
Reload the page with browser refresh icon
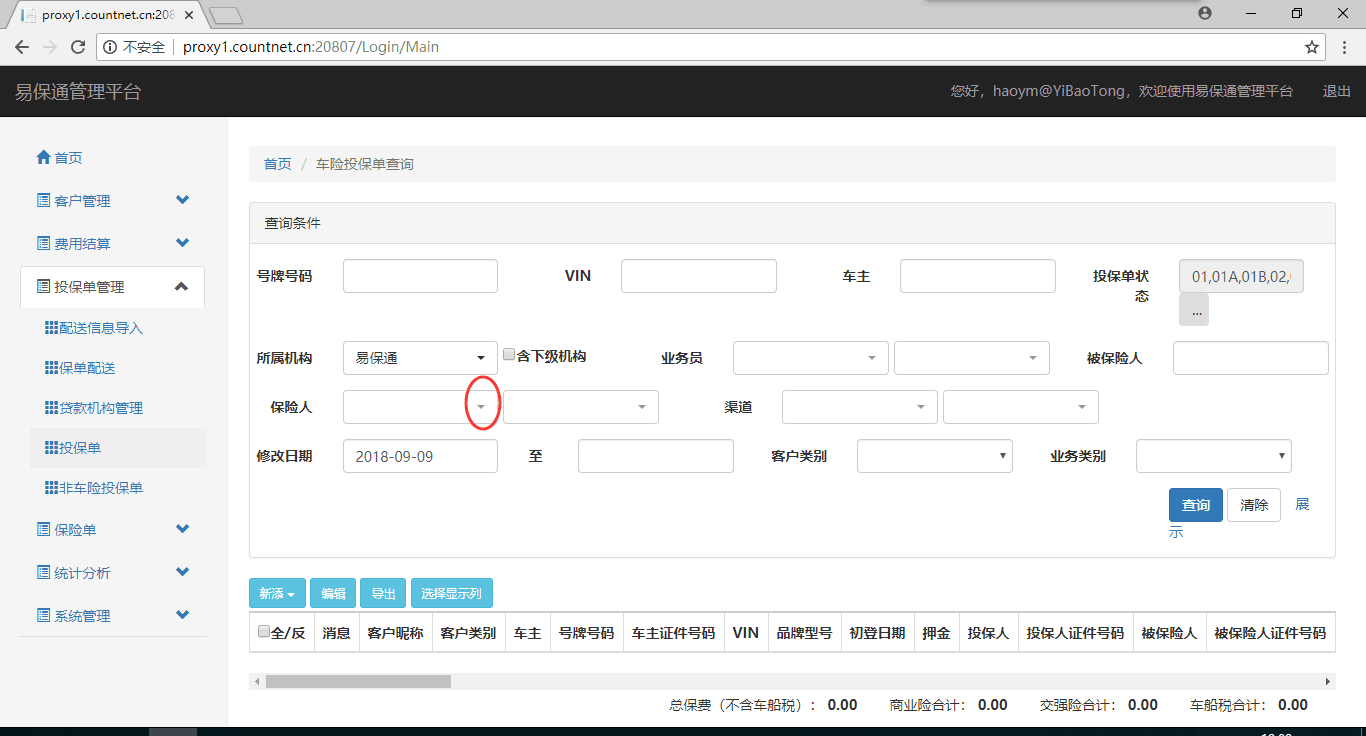pyautogui.click(x=78, y=47)
